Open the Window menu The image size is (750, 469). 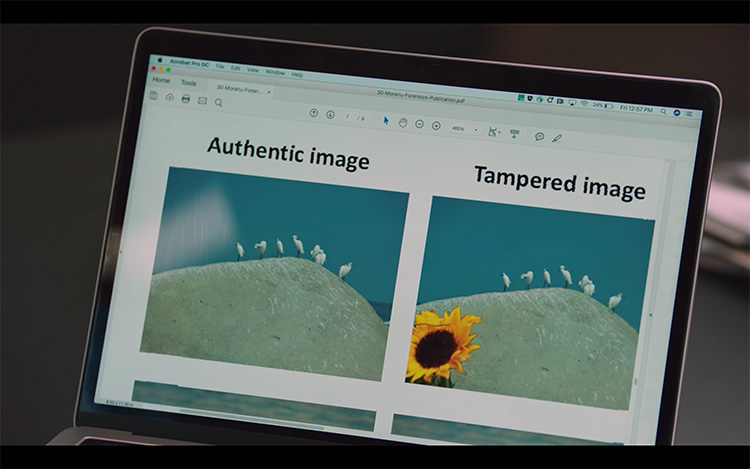tap(274, 72)
